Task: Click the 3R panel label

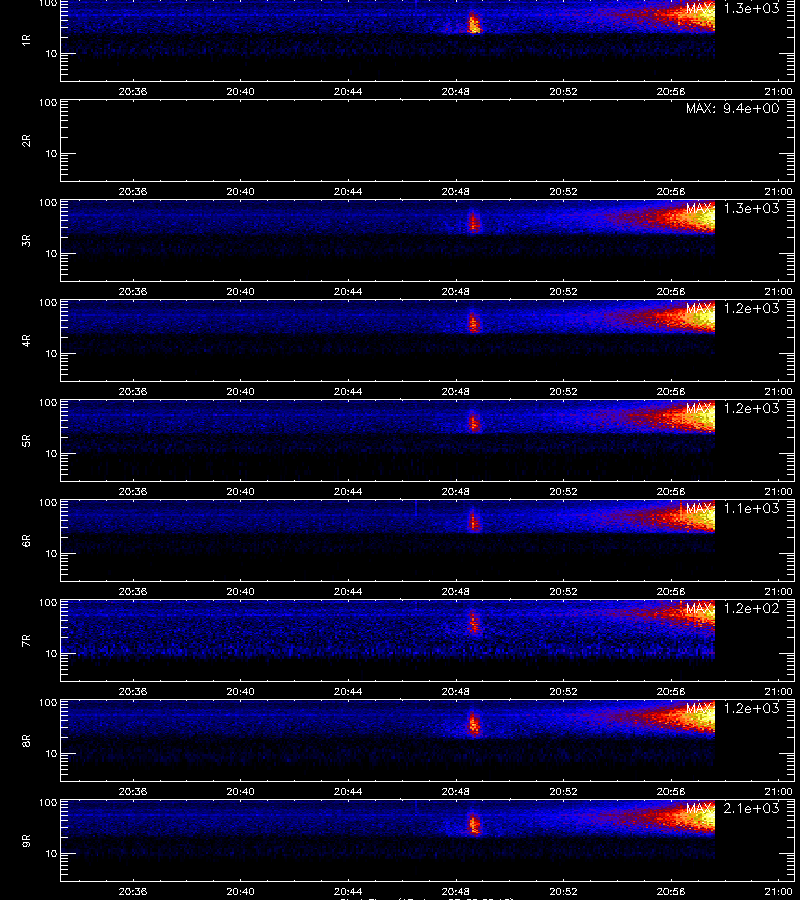Action: (26, 240)
